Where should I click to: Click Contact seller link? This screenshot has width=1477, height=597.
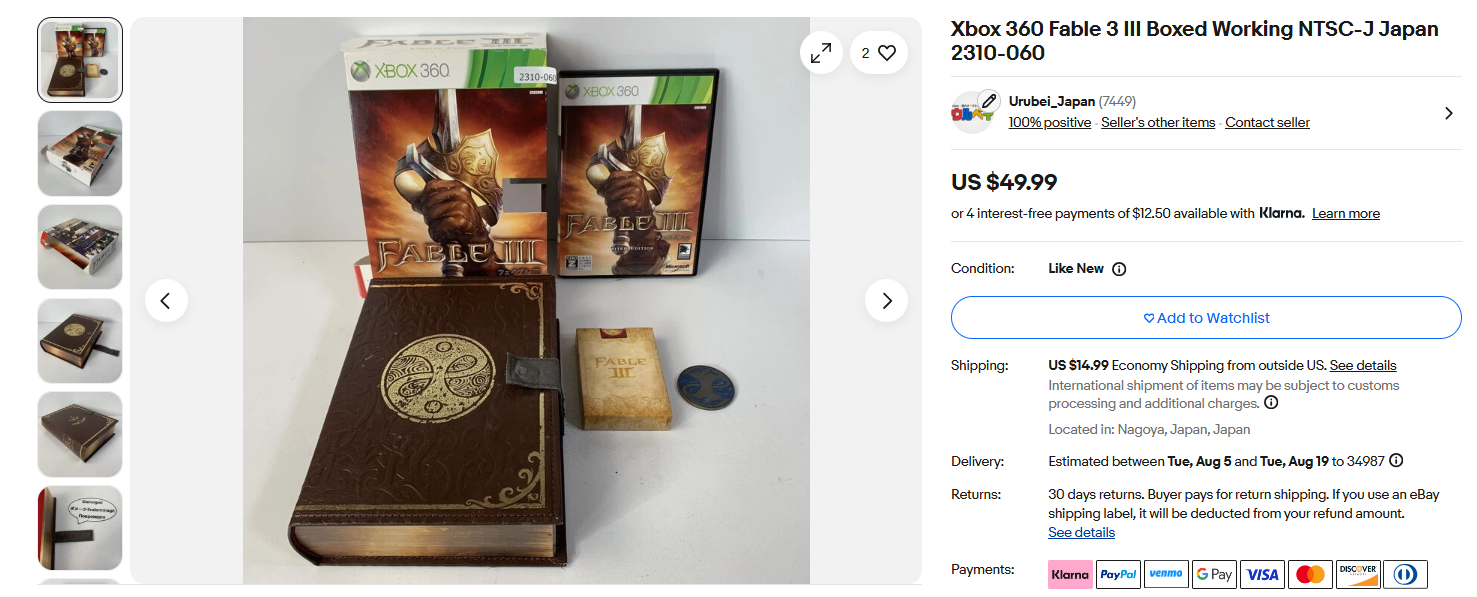click(x=1267, y=123)
